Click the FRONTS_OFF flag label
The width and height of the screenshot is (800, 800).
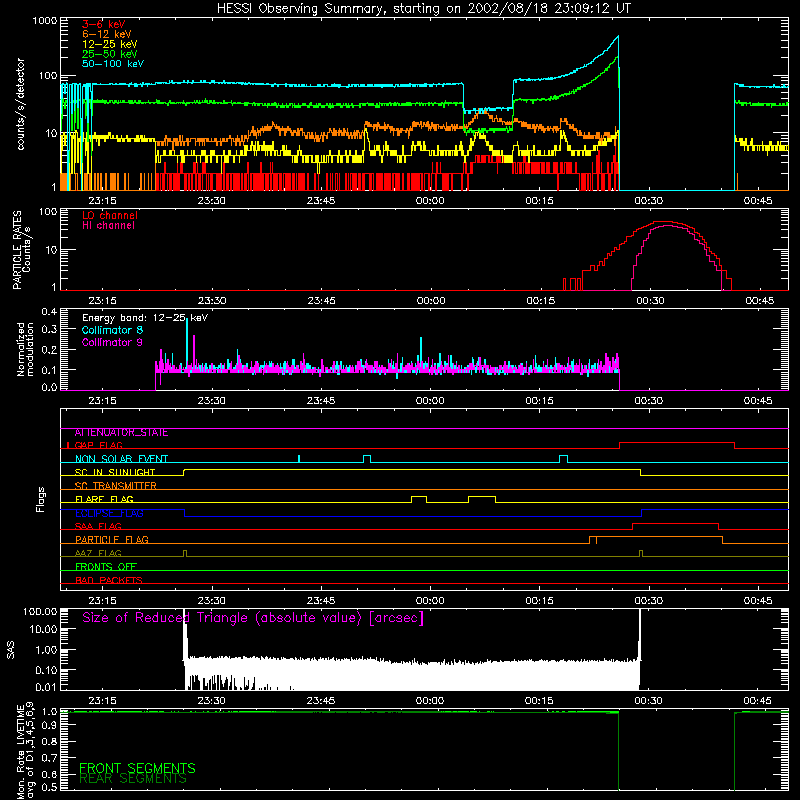(106, 567)
